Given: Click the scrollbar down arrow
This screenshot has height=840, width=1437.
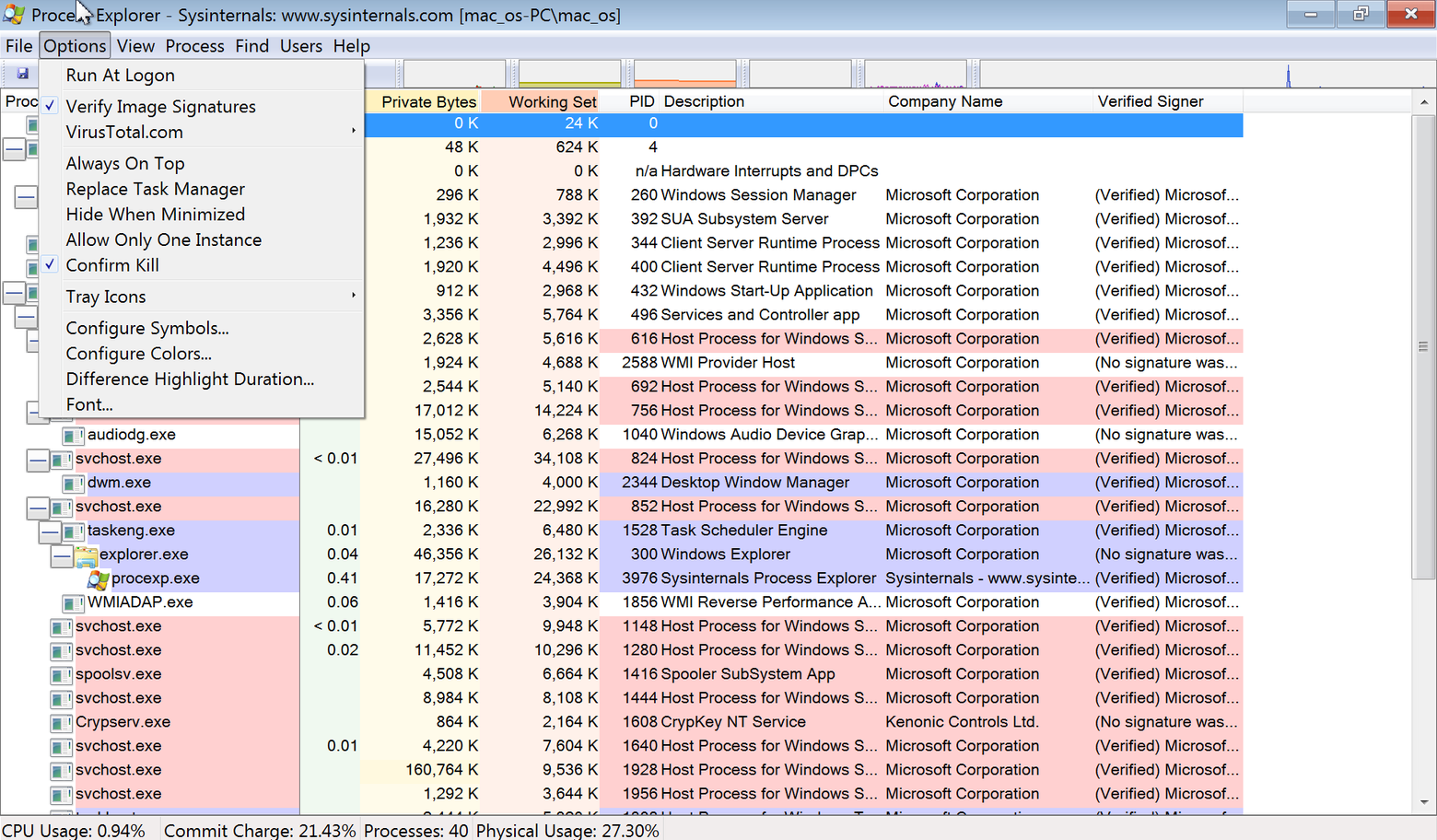Looking at the screenshot, I should point(1423,802).
